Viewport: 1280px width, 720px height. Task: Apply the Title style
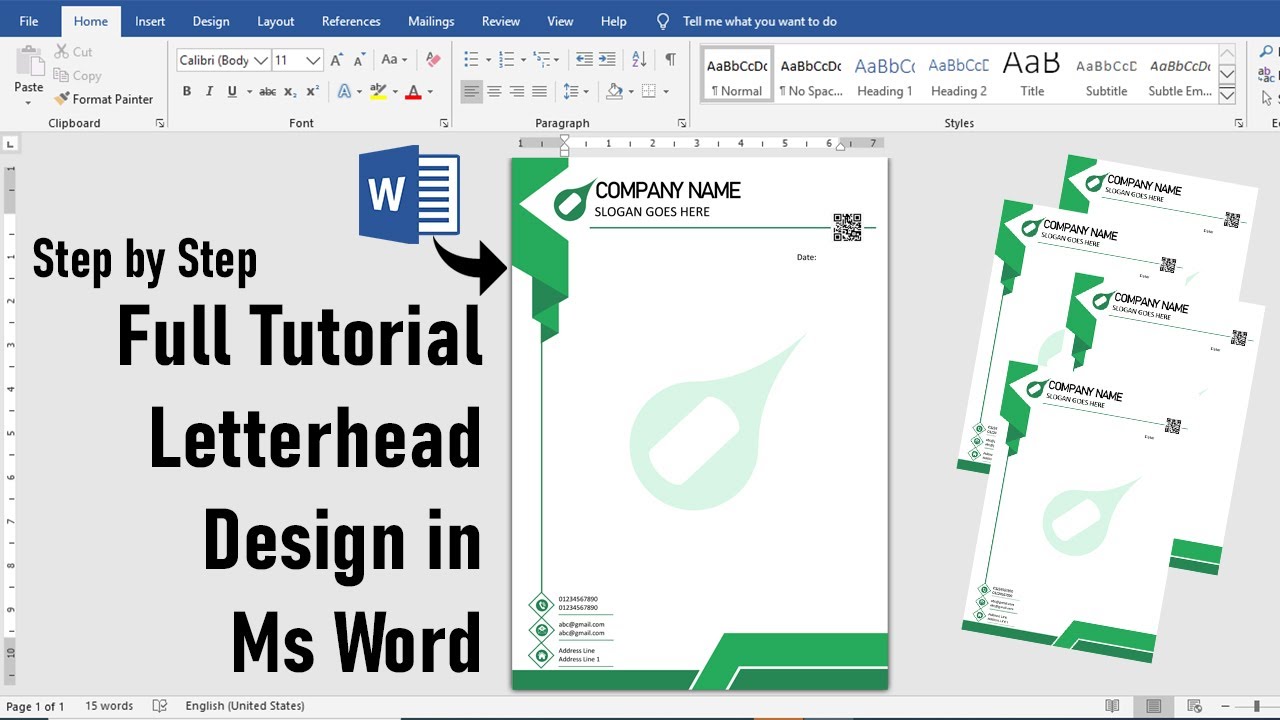pos(1032,75)
